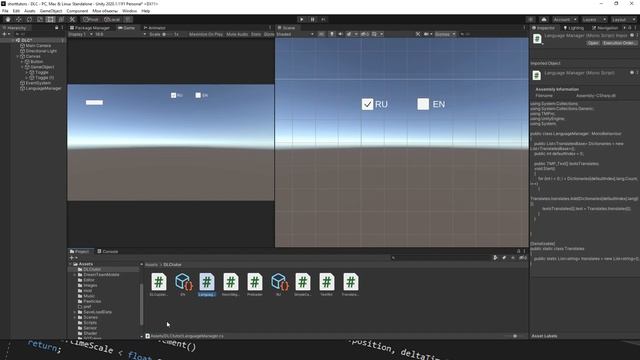Toggle RU checkbox in Game view
The height and width of the screenshot is (360, 640).
[173, 95]
